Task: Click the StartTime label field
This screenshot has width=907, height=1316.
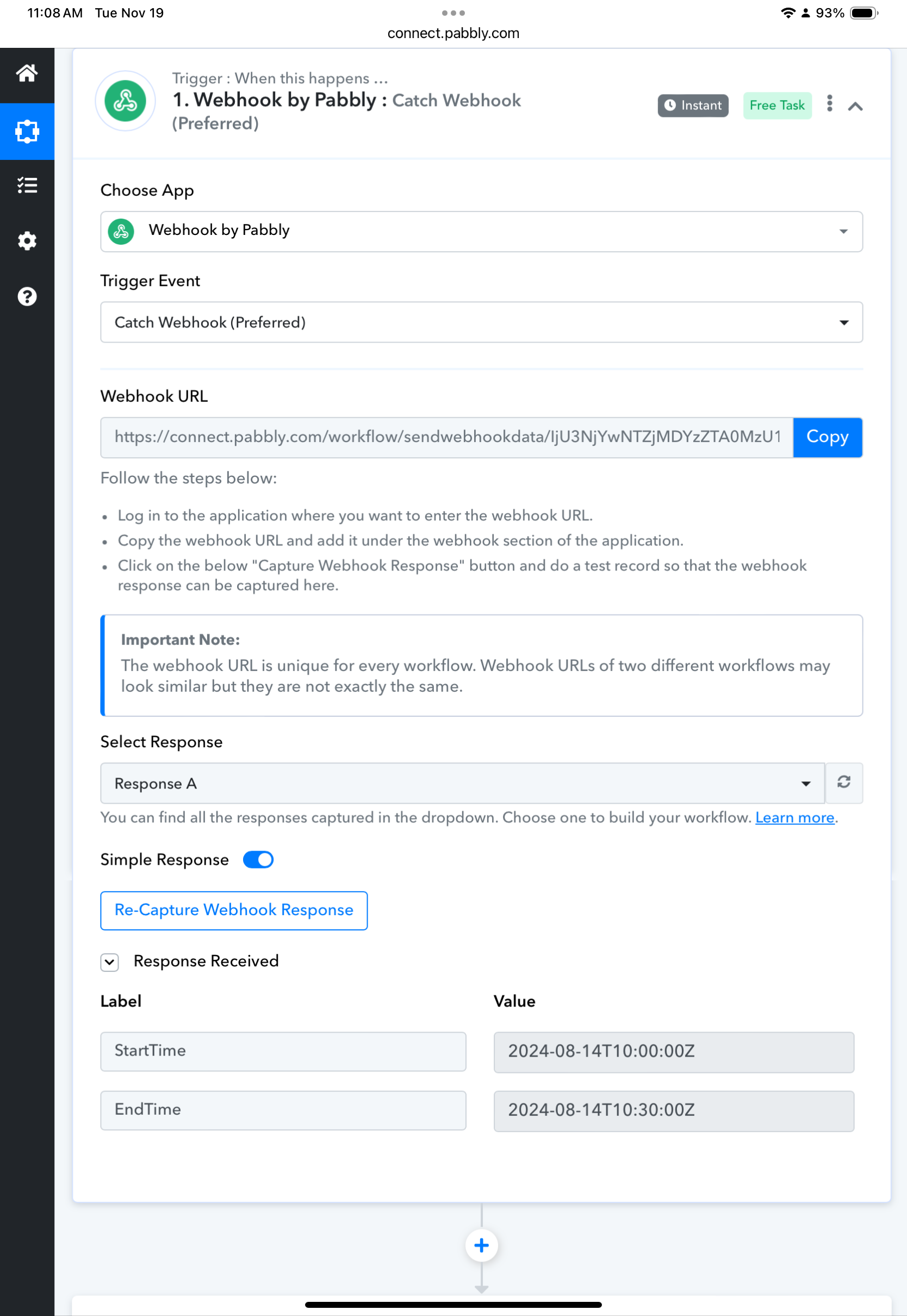Action: (x=283, y=1051)
